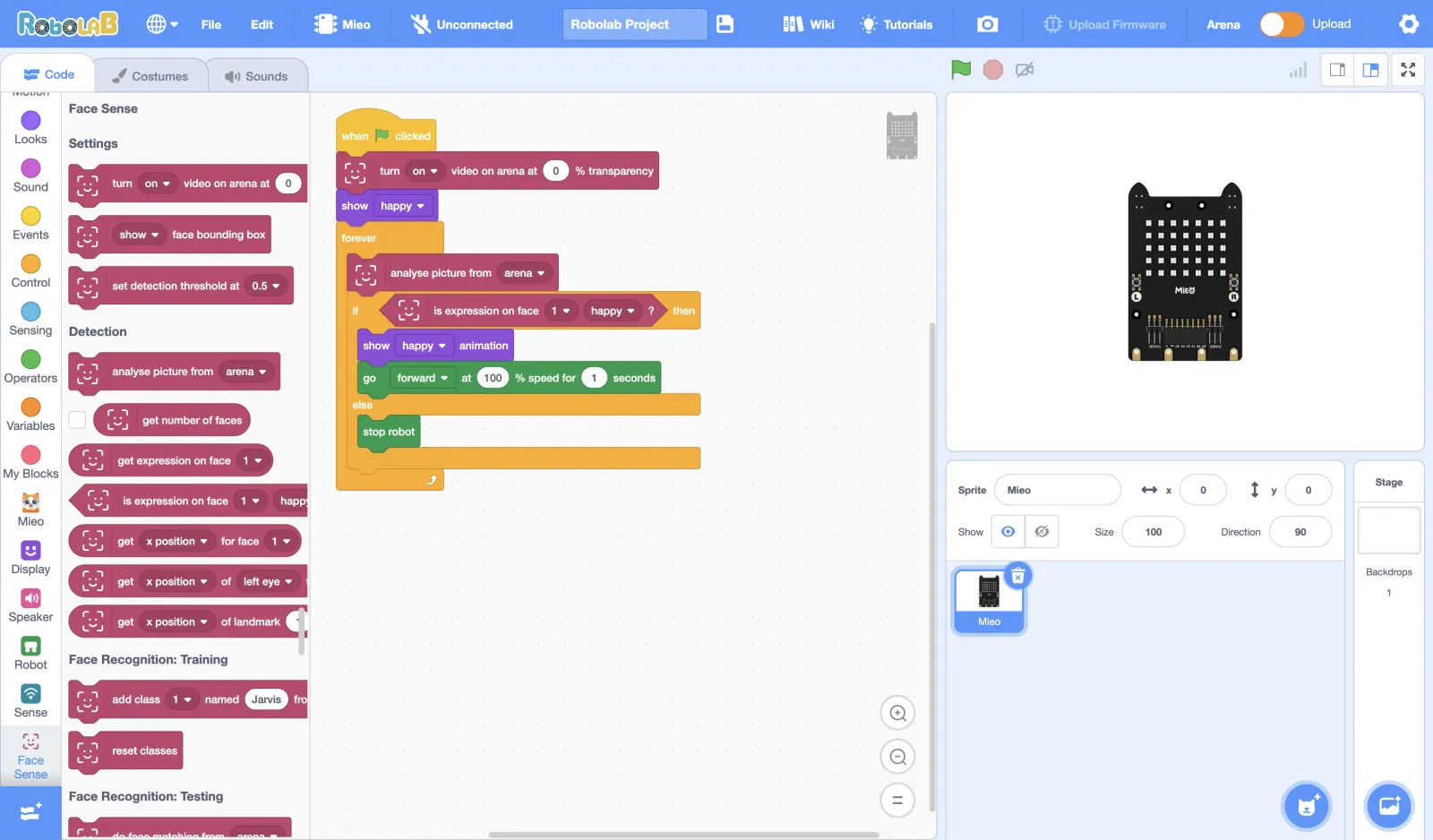
Task: Click the Unconnected connection button
Action: pos(462,24)
